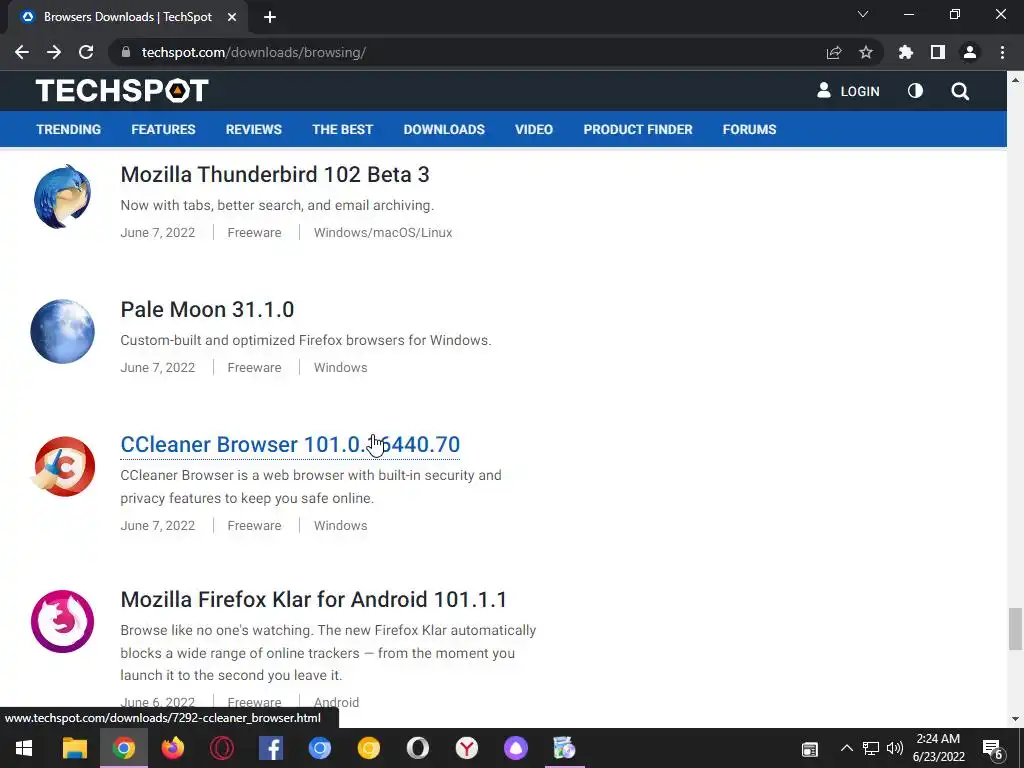Image resolution: width=1024 pixels, height=768 pixels.
Task: Open Pale Moon 31.1.0 link
Action: pyautogui.click(x=207, y=310)
